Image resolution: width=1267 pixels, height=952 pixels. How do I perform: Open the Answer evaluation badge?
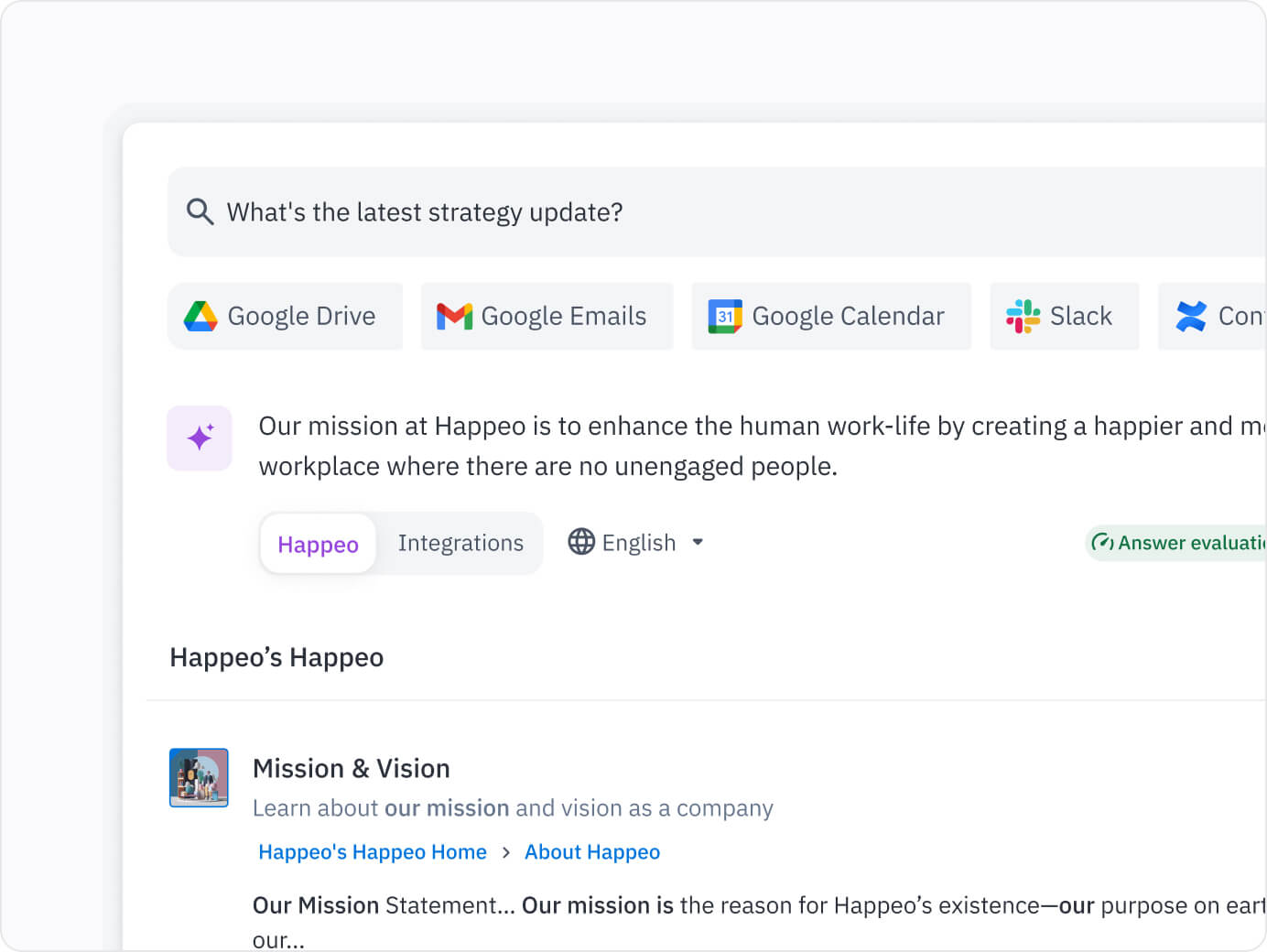point(1176,543)
